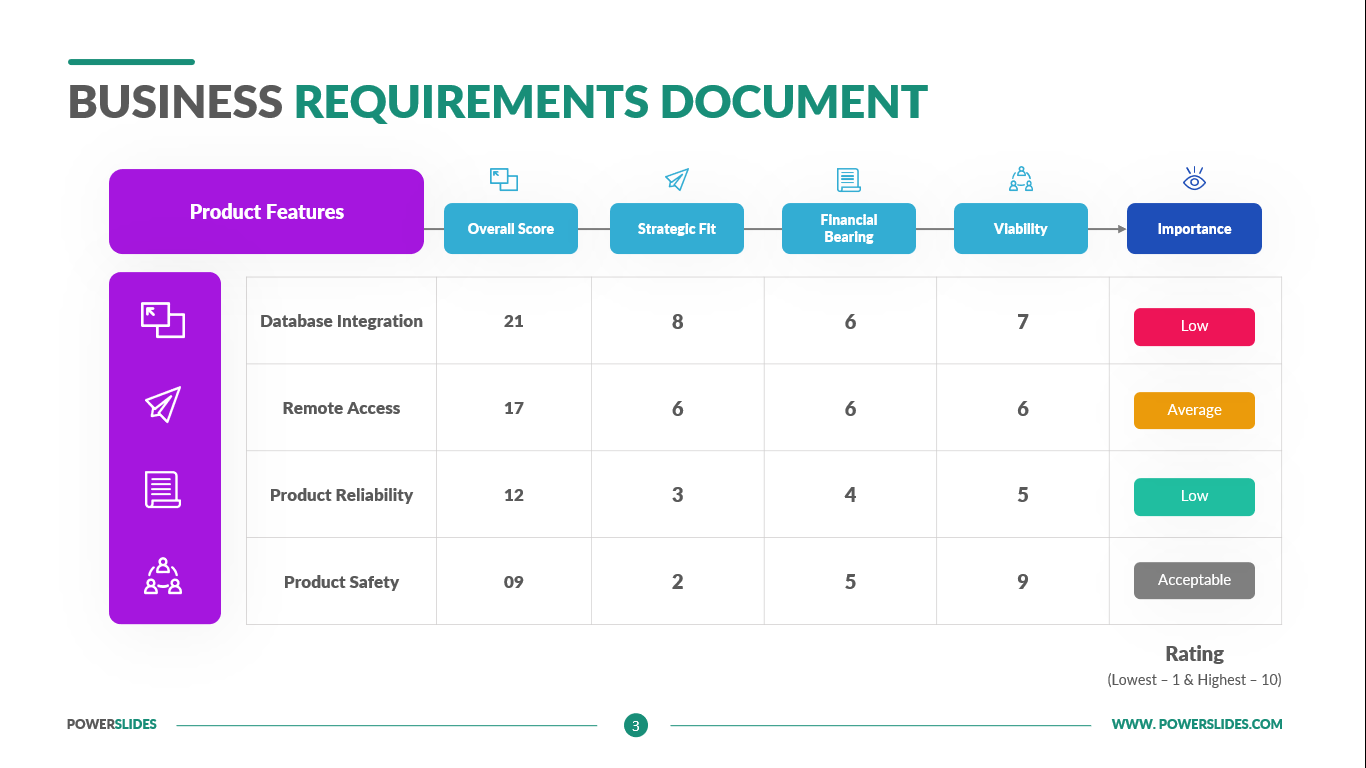Click the dark blue Importance header
The height and width of the screenshot is (768, 1366).
pyautogui.click(x=1194, y=229)
